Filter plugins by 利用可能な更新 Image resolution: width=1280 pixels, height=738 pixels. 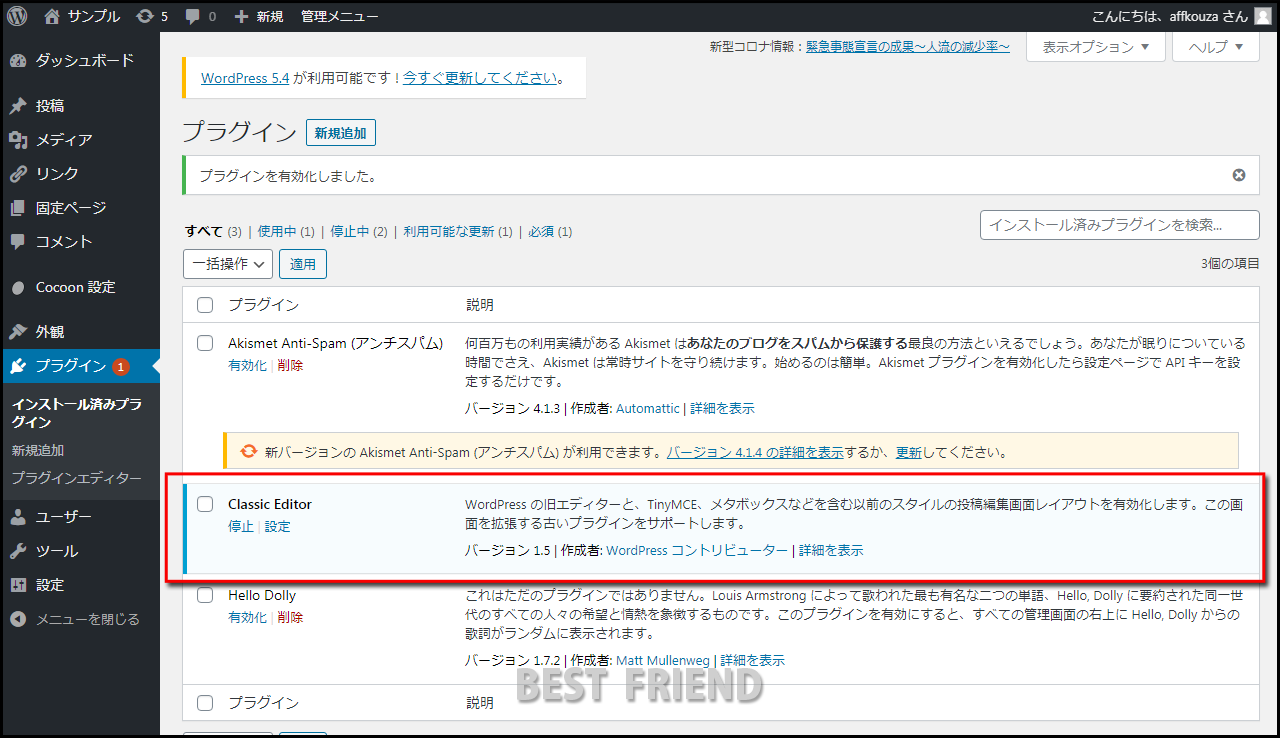(449, 231)
